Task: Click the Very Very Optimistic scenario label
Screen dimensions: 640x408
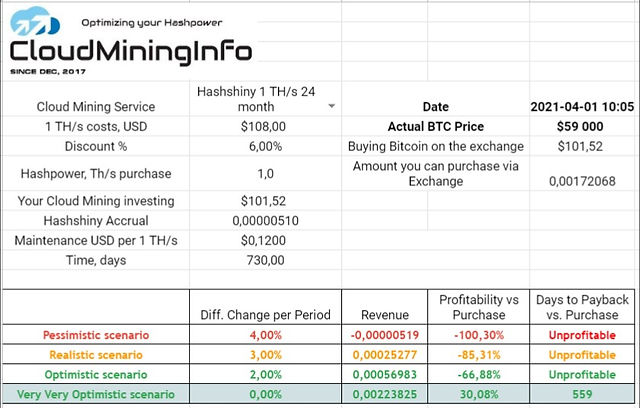Action: click(95, 395)
